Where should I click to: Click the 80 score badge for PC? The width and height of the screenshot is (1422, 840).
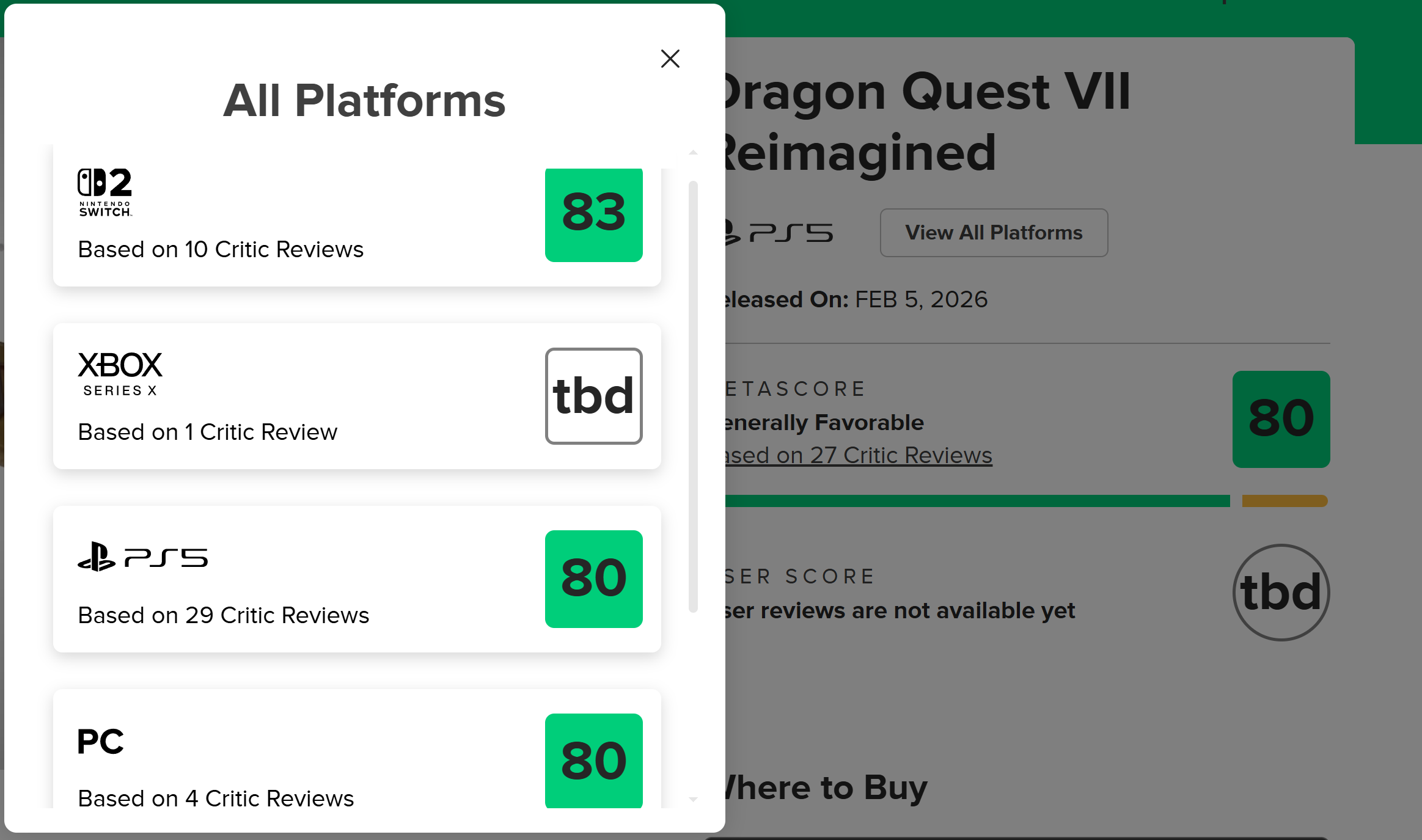point(593,761)
